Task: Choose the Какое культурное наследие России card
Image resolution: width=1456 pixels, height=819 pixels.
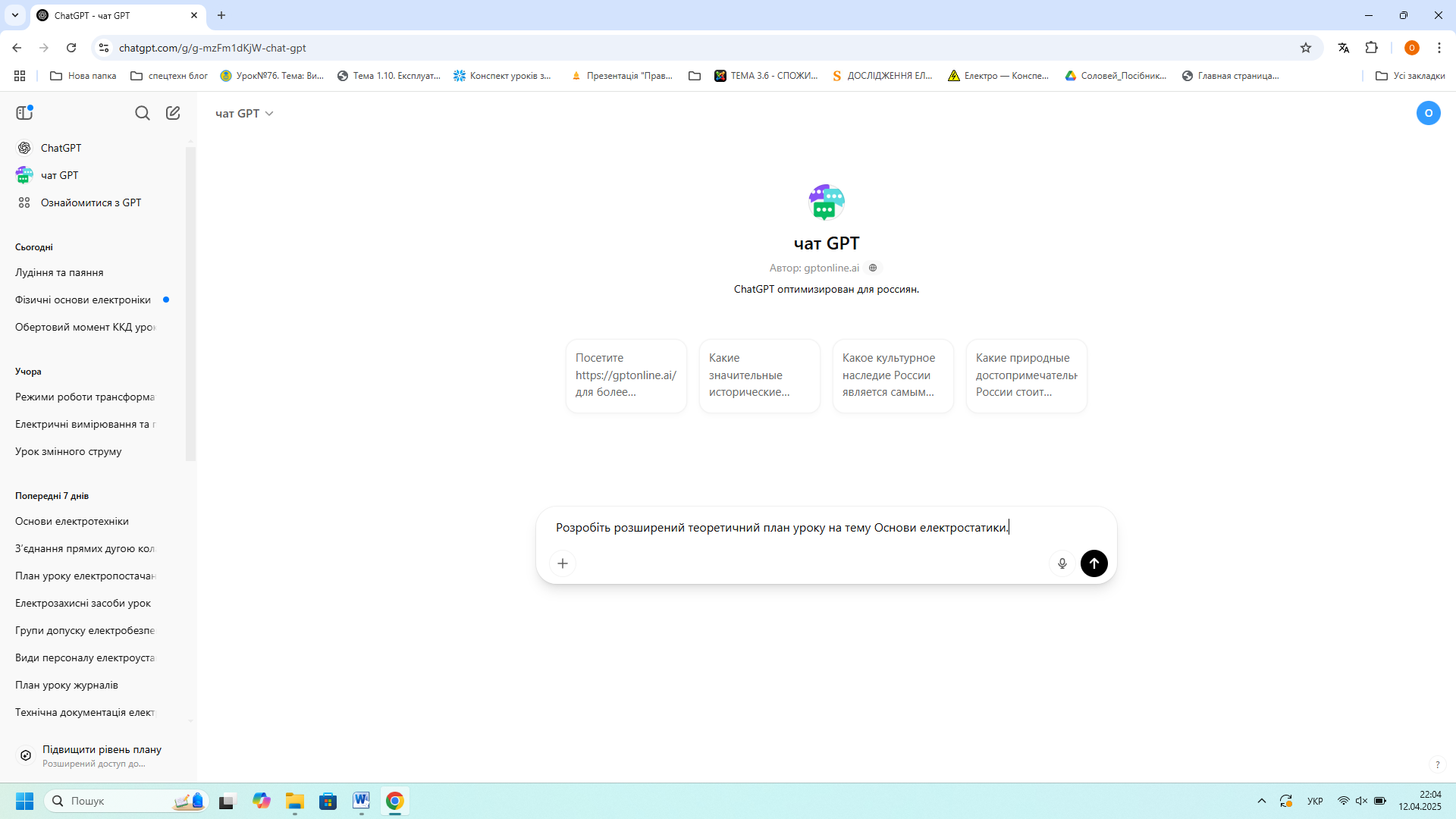Action: (893, 375)
